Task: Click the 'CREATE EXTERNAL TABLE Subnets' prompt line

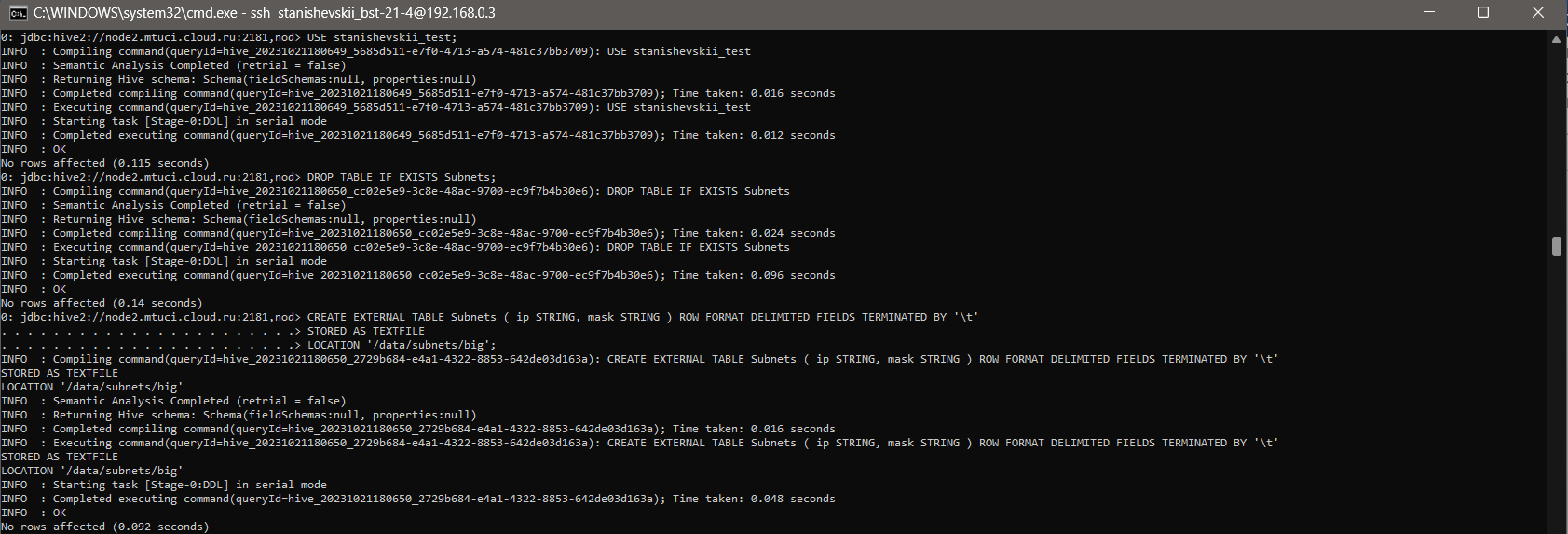Action: (490, 317)
